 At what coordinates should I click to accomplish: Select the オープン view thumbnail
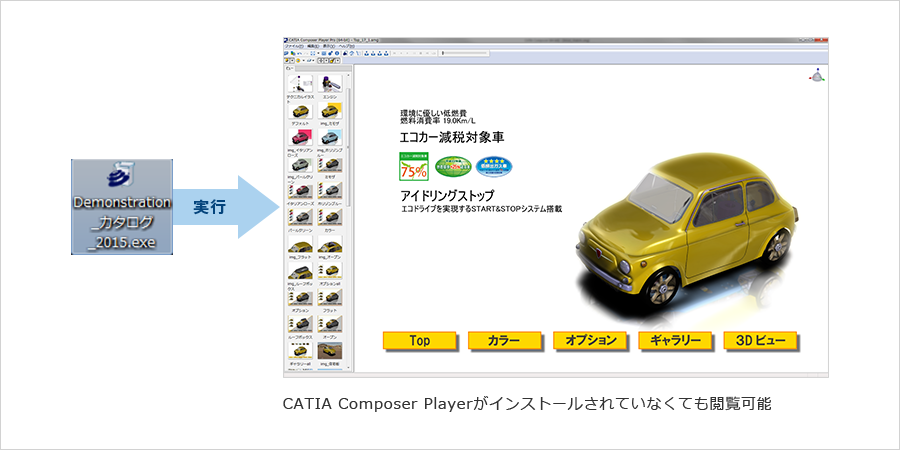click(330, 324)
